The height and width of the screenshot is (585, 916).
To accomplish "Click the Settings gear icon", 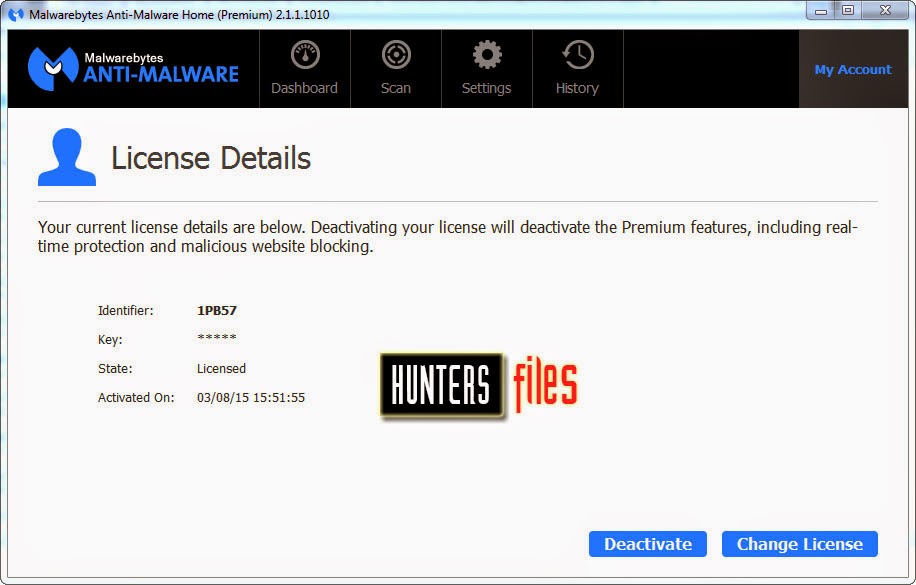I will tap(487, 55).
